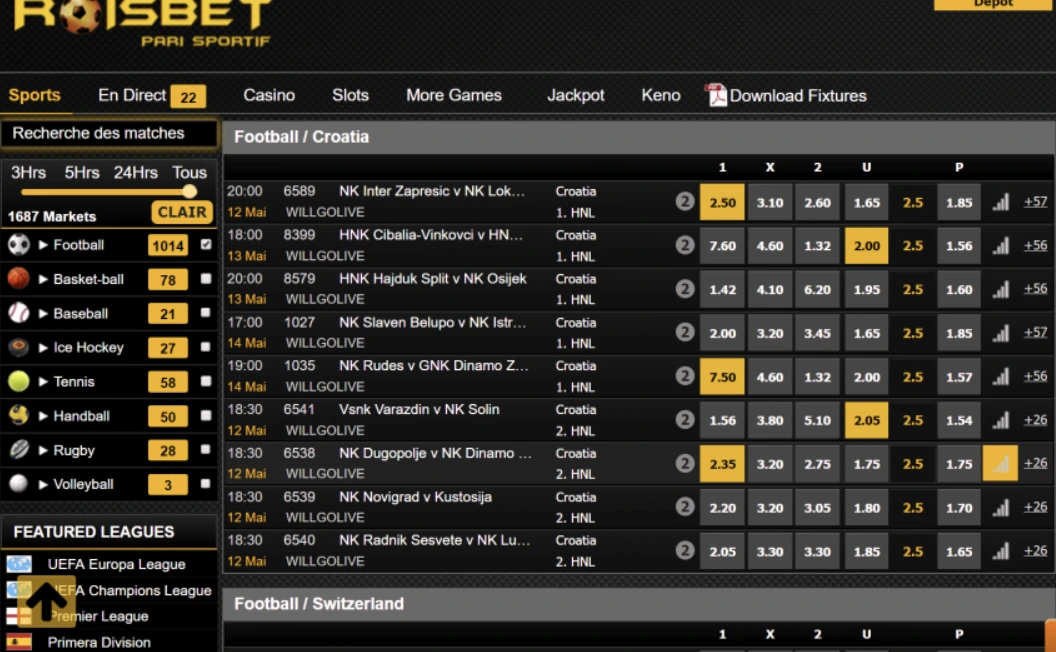Tick the Volleyball checkbox
This screenshot has width=1056, height=652.
tap(206, 484)
